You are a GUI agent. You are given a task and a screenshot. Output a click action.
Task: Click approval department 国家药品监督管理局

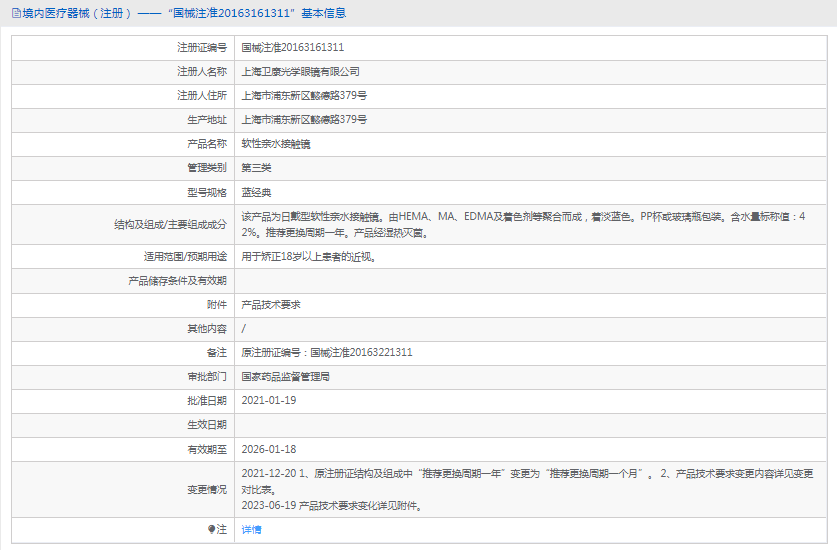285,377
